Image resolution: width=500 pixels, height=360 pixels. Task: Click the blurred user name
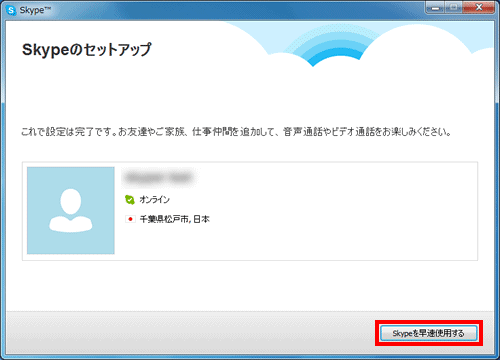click(x=159, y=177)
